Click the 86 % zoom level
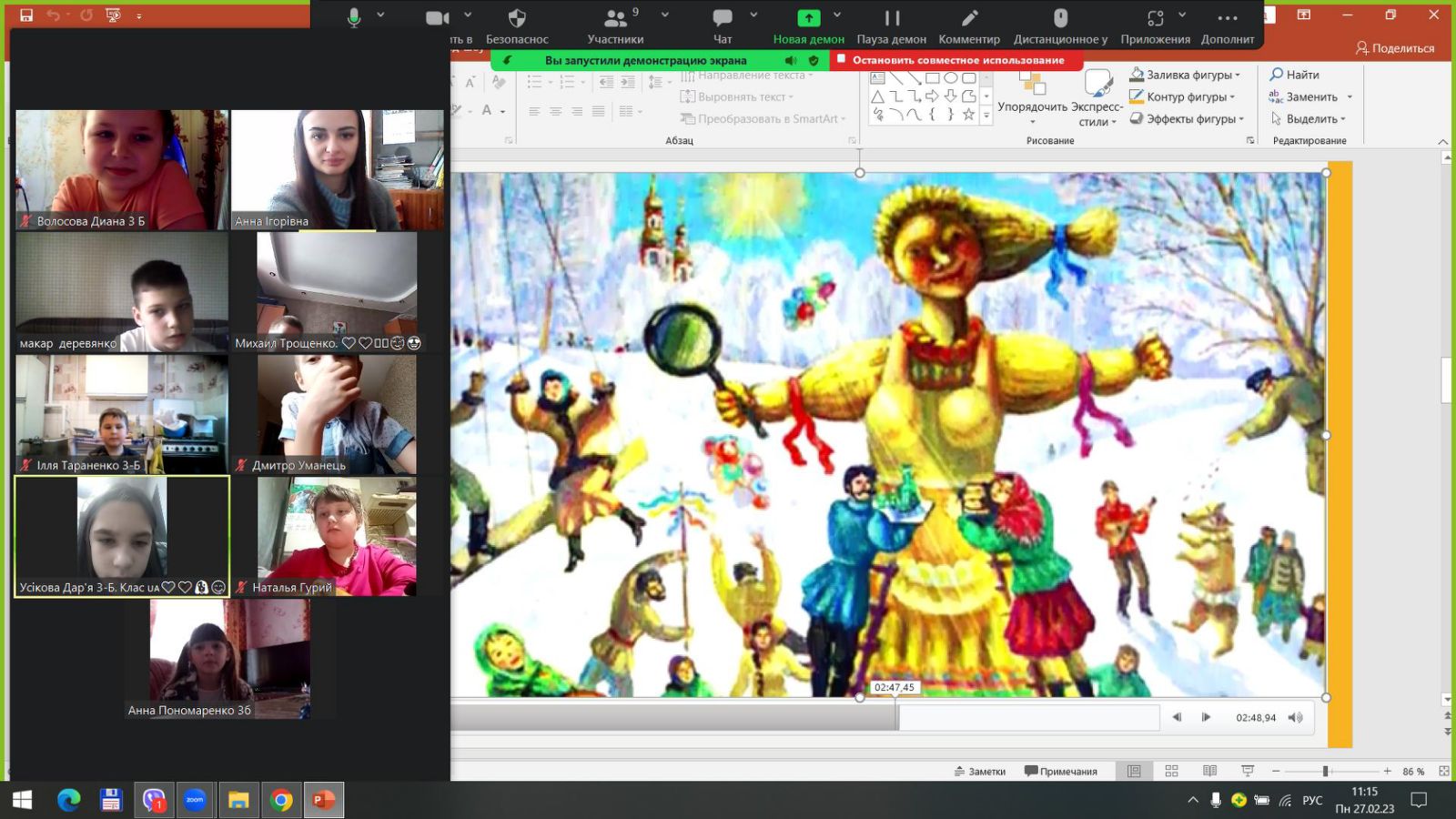 click(1413, 772)
